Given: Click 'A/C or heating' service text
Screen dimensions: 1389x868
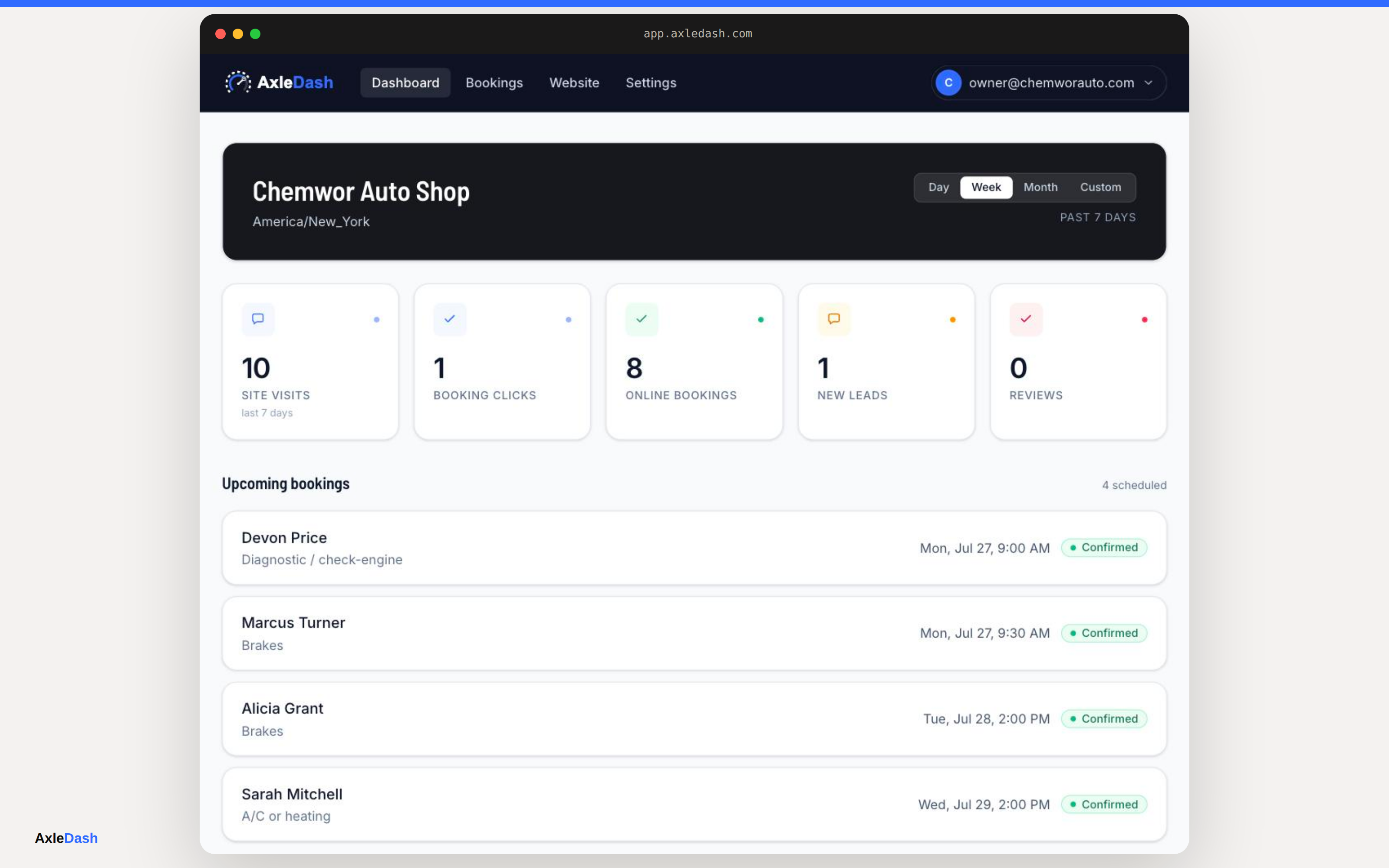Looking at the screenshot, I should click(x=286, y=816).
